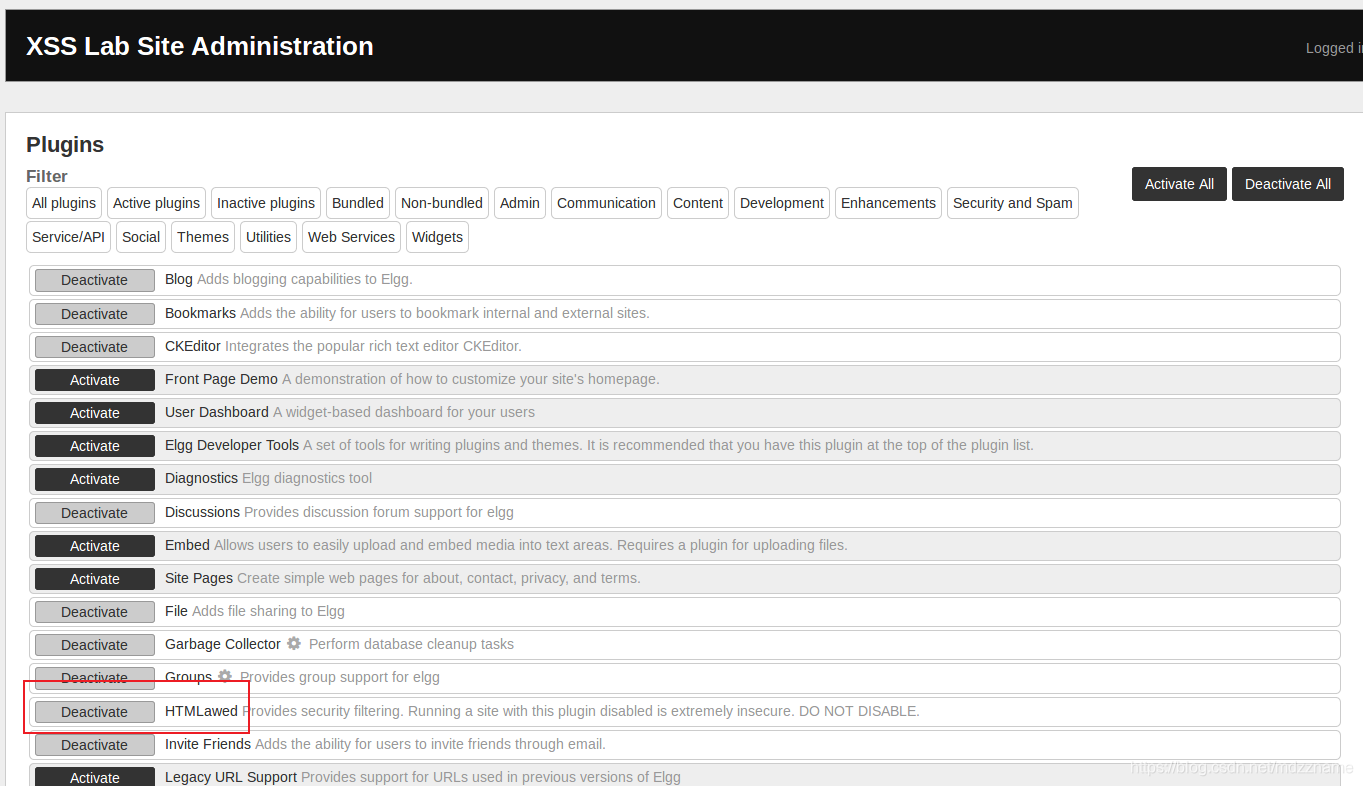The image size is (1363, 786).
Task: Open the HTMLawed plugin name
Action: click(x=201, y=711)
